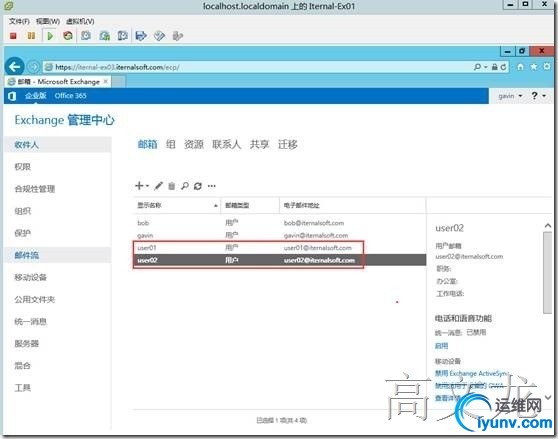Image resolution: width=558 pixels, height=439 pixels.
Task: Click the 电子邮件地址 column header
Action: coord(353,205)
